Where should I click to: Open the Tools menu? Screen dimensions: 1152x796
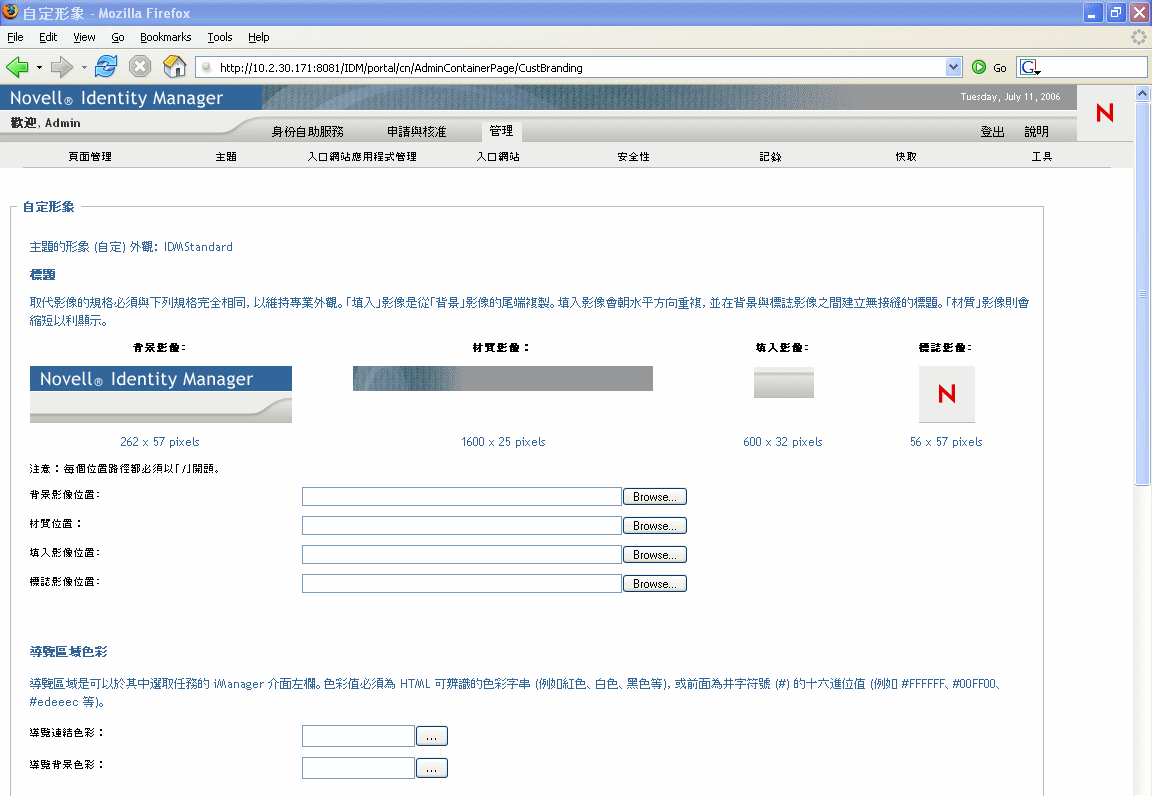click(220, 37)
